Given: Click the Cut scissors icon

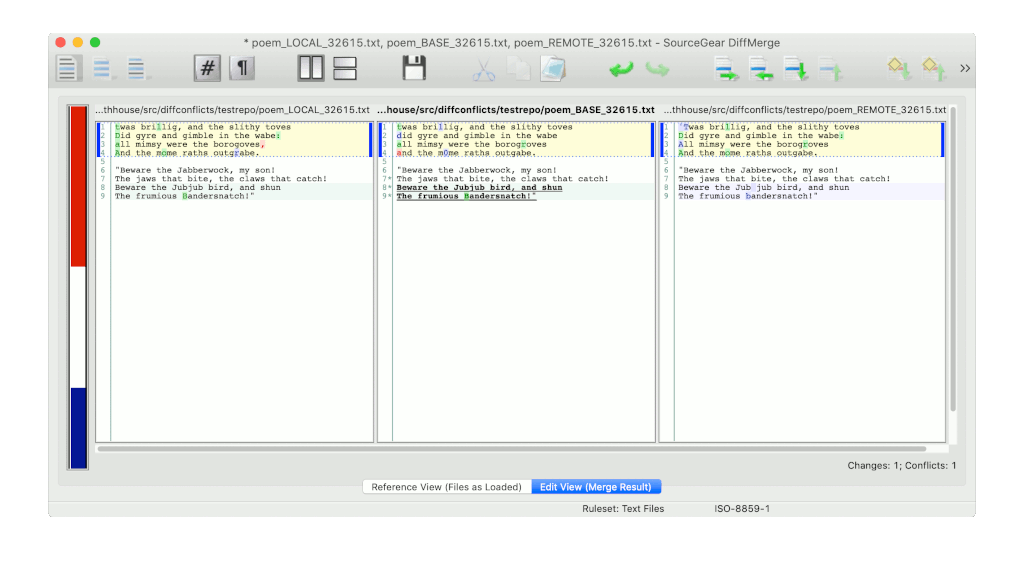Looking at the screenshot, I should pos(483,69).
